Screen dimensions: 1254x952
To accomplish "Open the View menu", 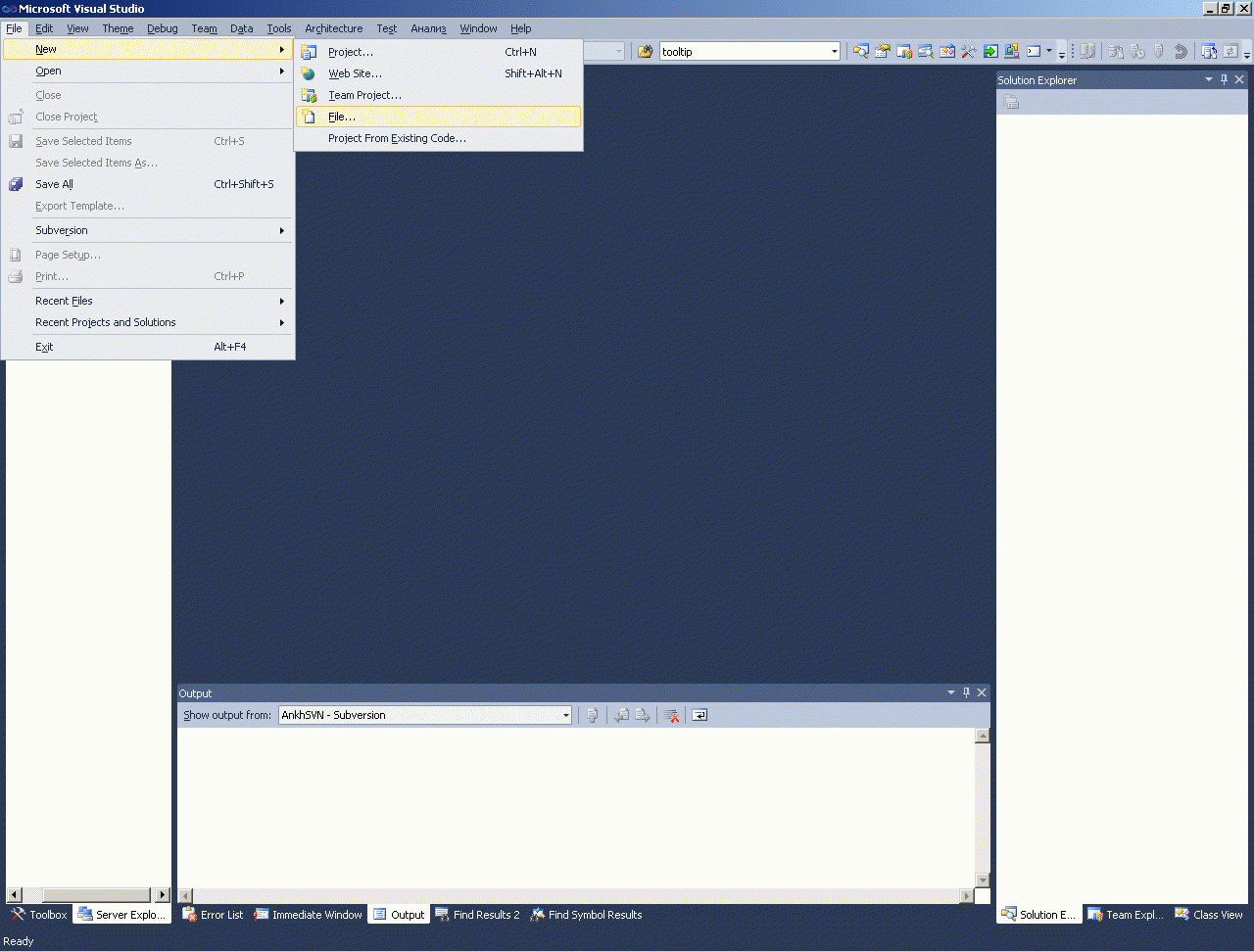I will tap(77, 28).
